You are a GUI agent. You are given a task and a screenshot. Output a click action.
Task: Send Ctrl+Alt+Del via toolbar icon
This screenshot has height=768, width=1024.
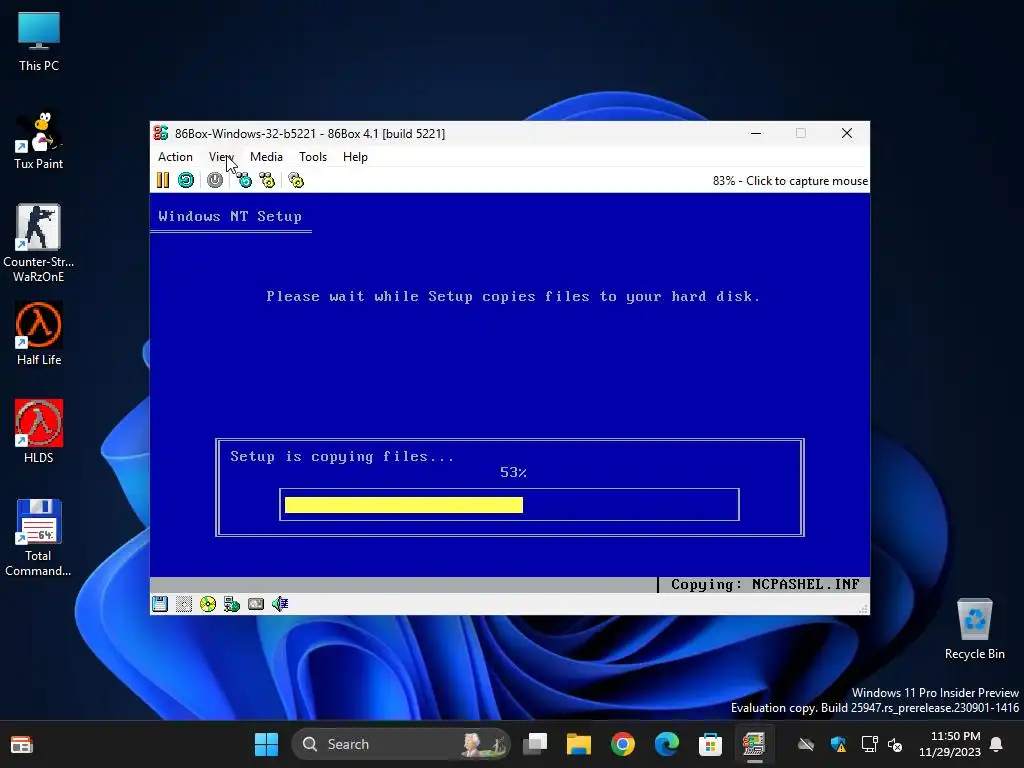[244, 180]
